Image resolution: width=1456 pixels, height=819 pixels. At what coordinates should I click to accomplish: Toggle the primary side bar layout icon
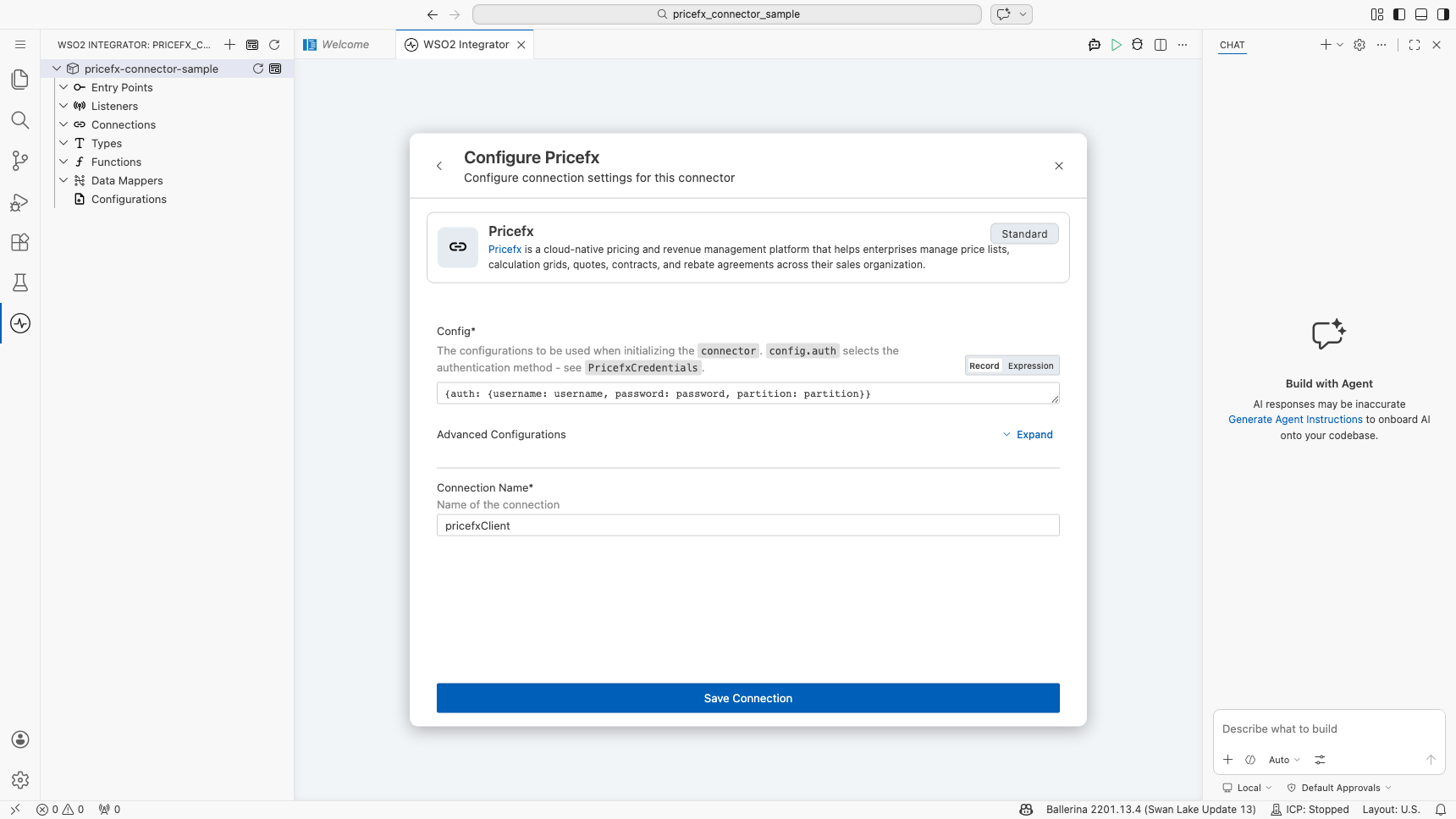tap(1399, 14)
